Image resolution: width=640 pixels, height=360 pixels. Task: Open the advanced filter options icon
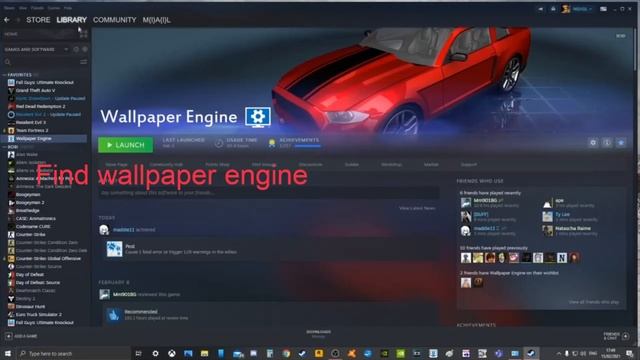click(x=83, y=62)
